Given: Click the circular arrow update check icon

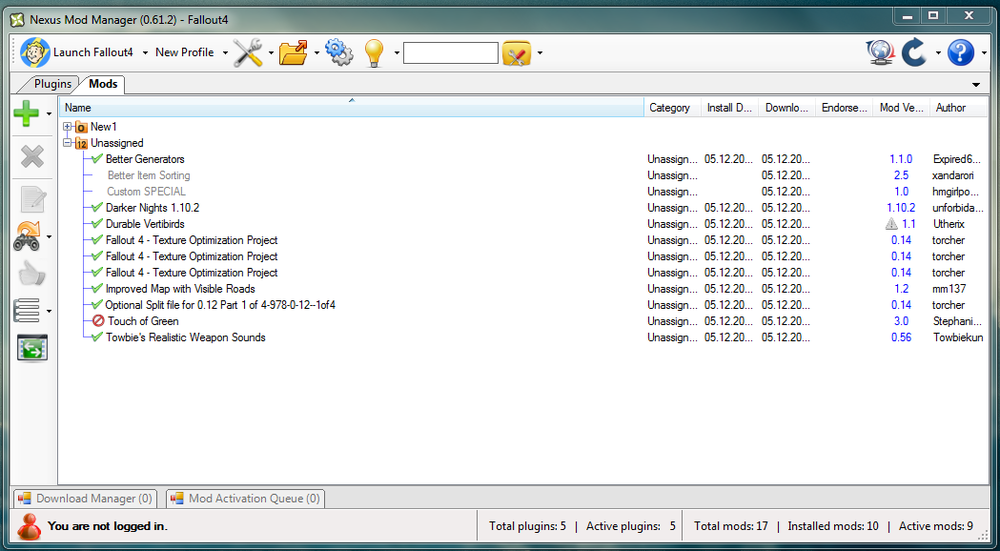Looking at the screenshot, I should (x=913, y=53).
